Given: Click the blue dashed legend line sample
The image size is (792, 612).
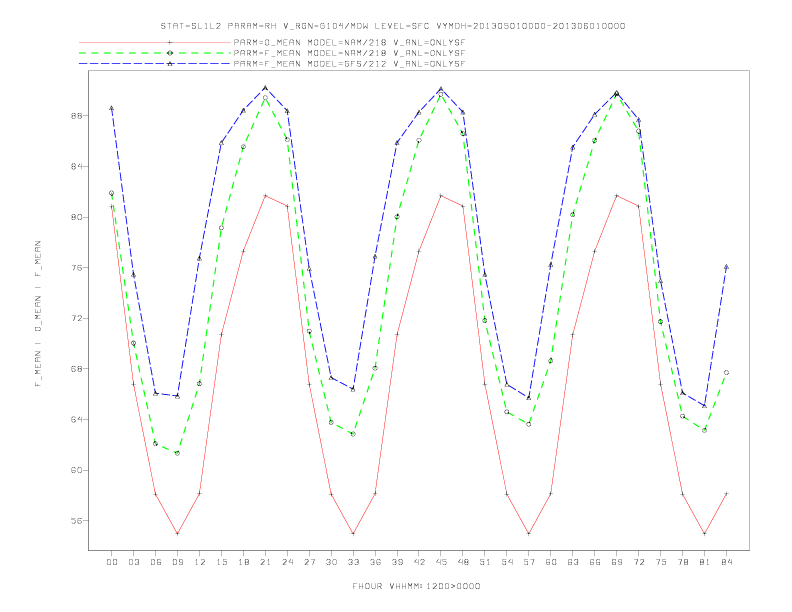Looking at the screenshot, I should pyautogui.click(x=155, y=64).
